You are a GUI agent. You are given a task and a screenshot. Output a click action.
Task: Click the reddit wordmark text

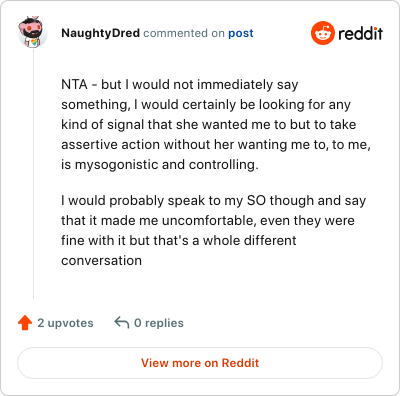[360, 33]
